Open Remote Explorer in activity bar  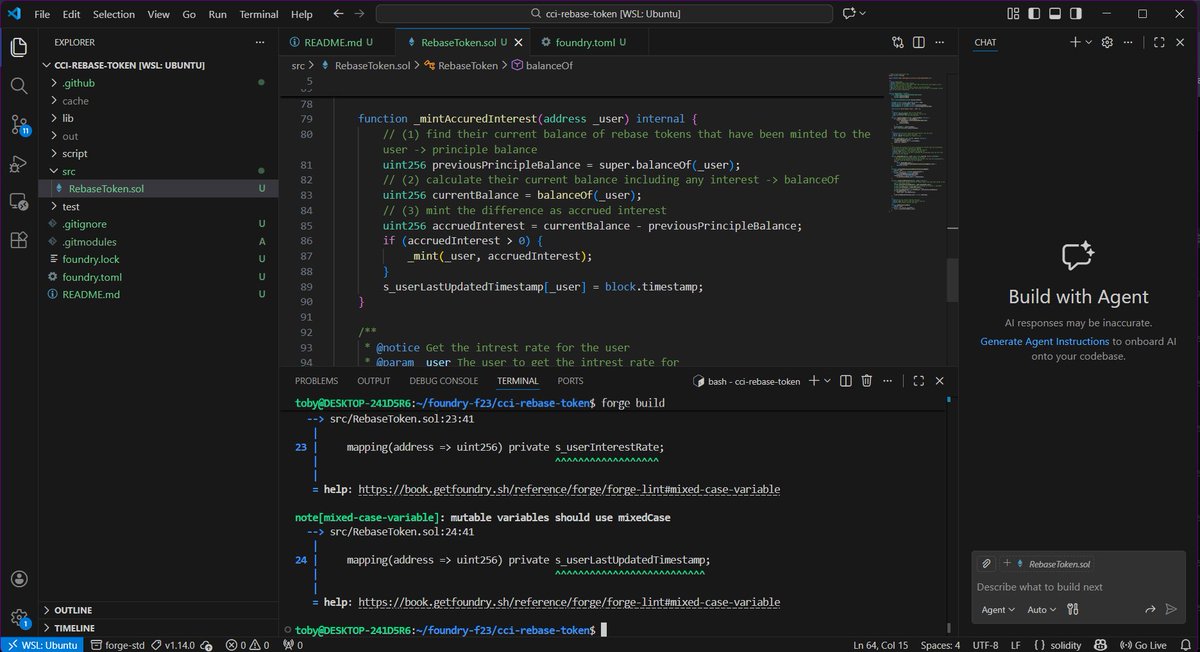click(x=19, y=202)
